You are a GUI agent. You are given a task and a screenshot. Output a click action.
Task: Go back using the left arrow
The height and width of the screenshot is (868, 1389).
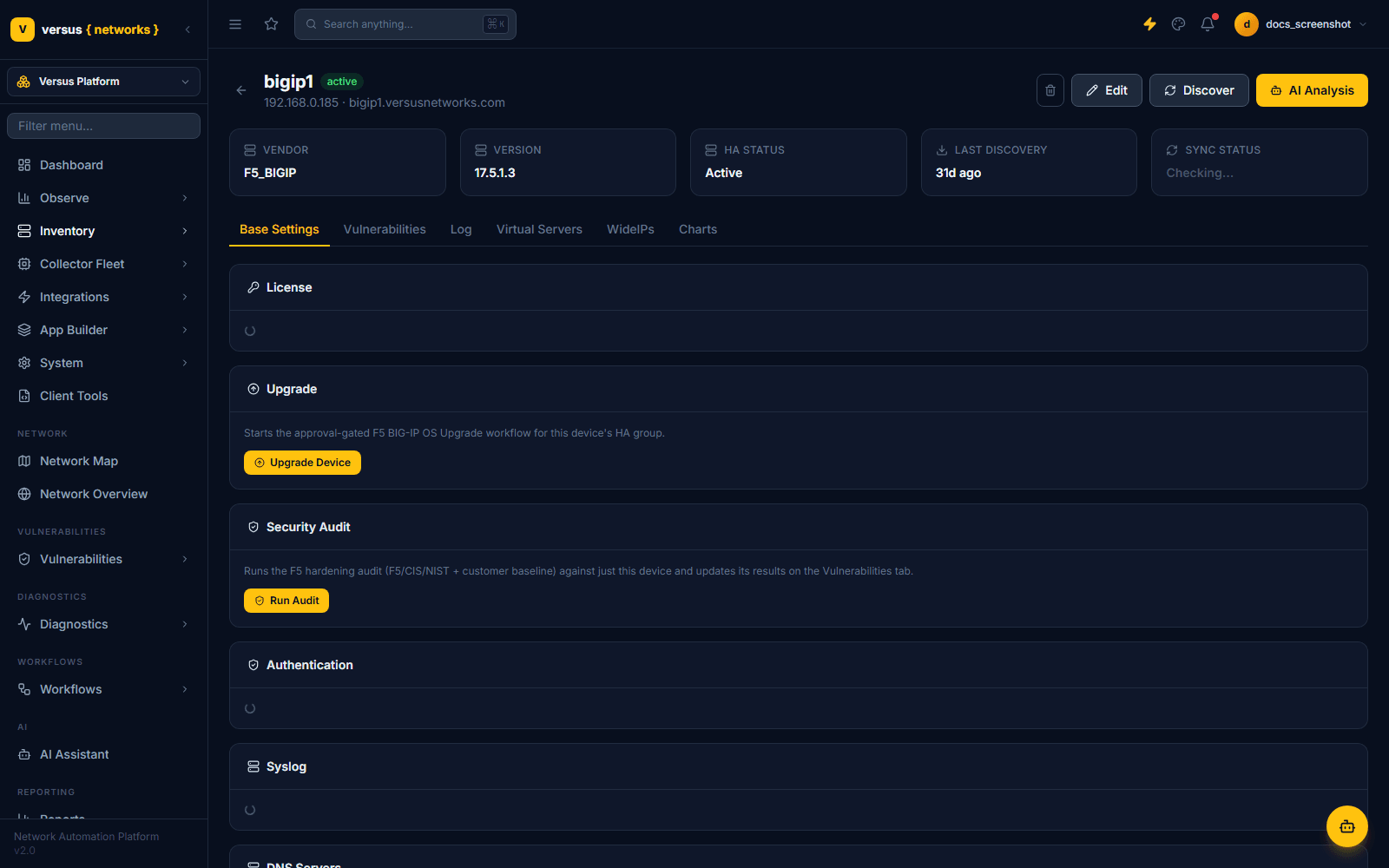click(x=241, y=90)
